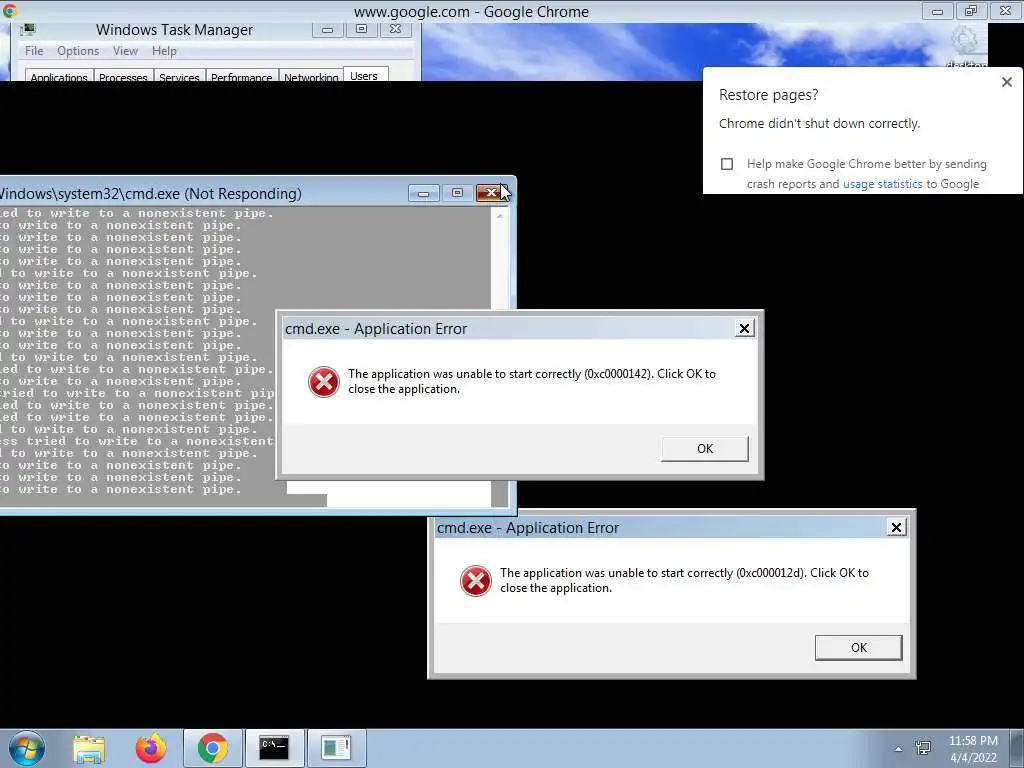Switch to cmd.exe taskbar icon
This screenshot has height=768, width=1024.
point(274,748)
